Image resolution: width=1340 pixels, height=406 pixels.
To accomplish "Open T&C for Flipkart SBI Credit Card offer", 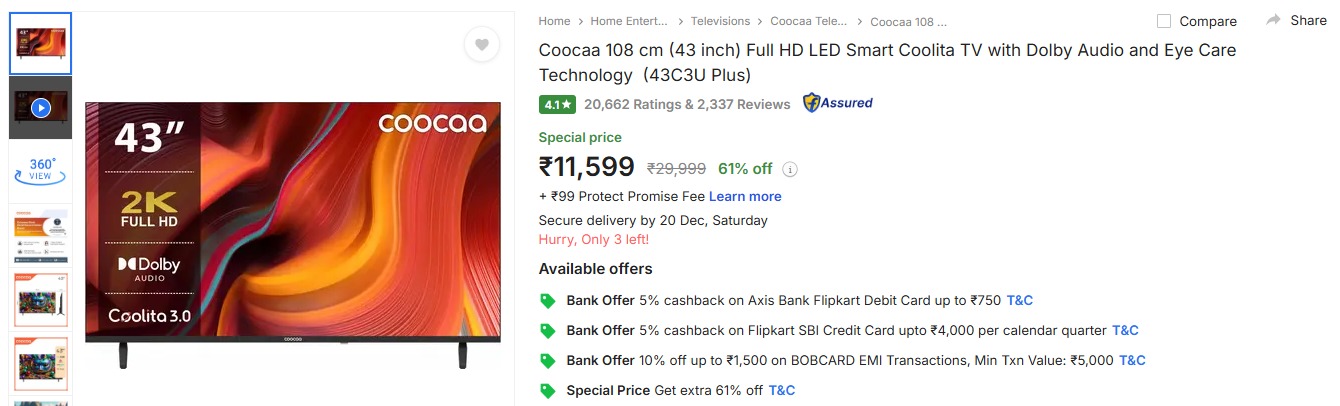I will click(x=1125, y=330).
